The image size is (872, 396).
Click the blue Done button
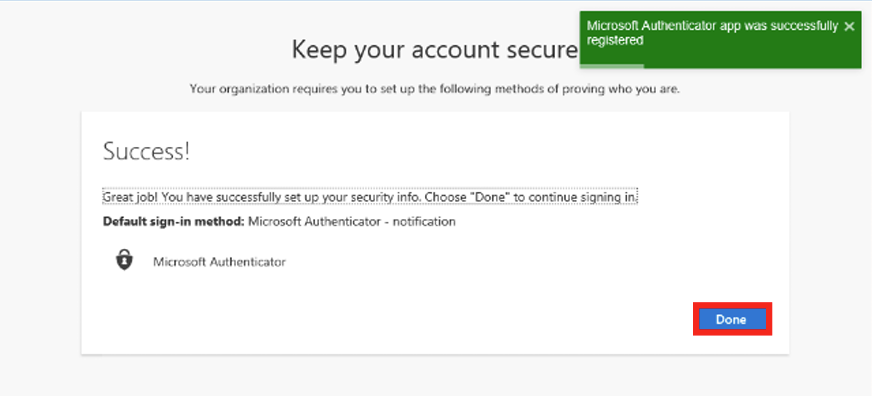click(732, 319)
